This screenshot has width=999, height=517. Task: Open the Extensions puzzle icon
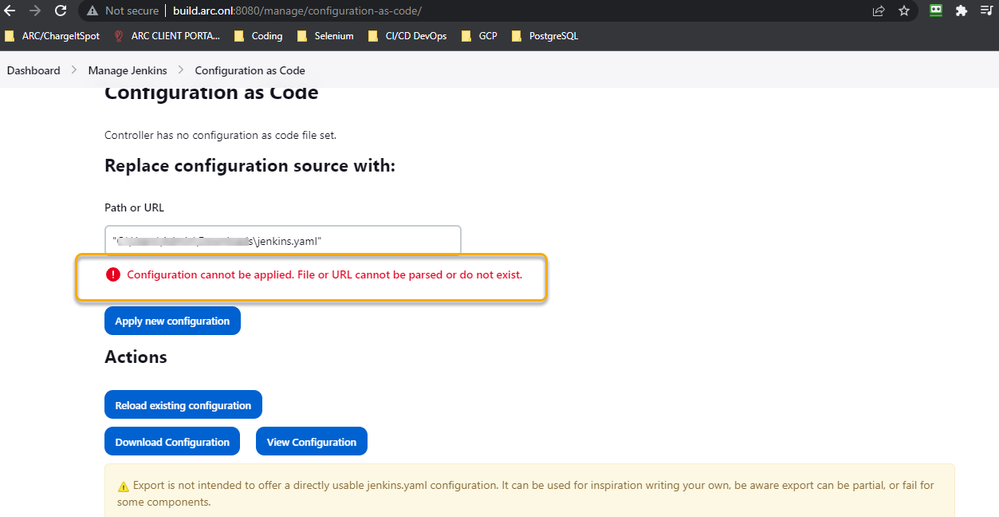click(x=961, y=11)
